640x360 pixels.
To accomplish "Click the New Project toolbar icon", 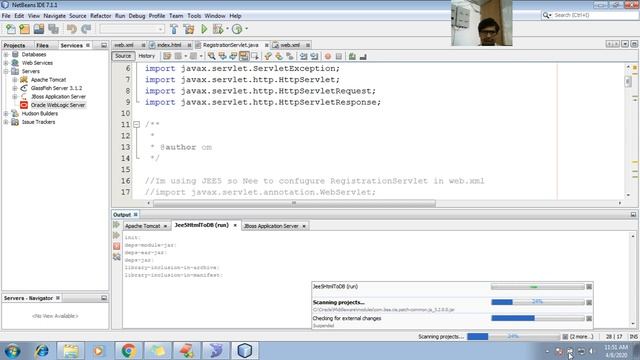I will coord(24,29).
